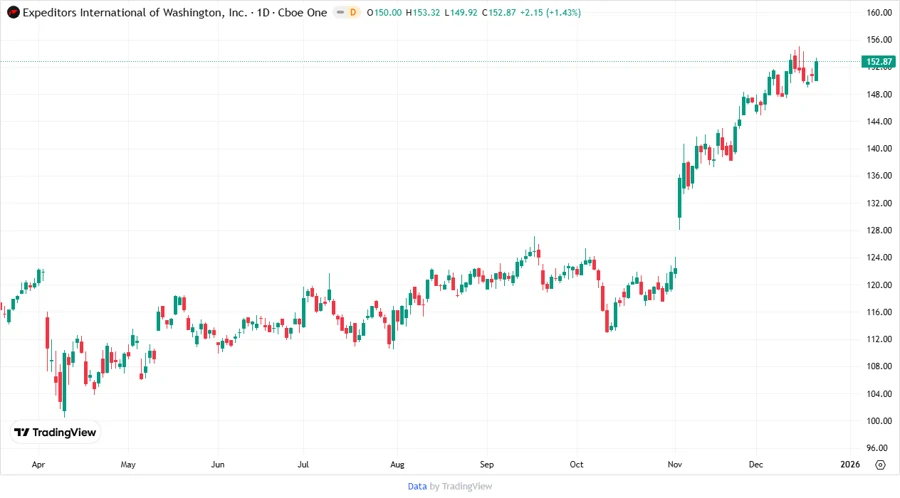Viewport: 900px width, 498px height.
Task: Click the 132.00 price axis label
Action: [879, 203]
